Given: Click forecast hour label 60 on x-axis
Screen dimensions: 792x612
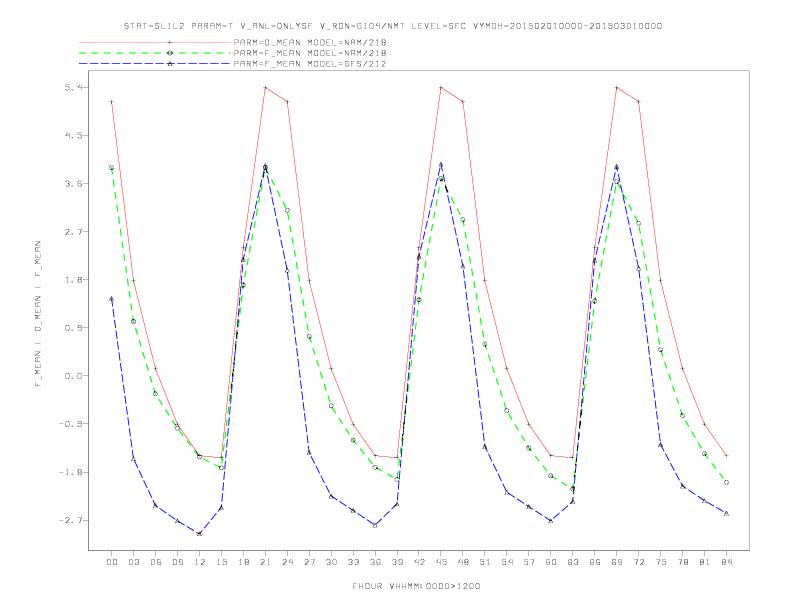Looking at the screenshot, I should (x=551, y=562).
